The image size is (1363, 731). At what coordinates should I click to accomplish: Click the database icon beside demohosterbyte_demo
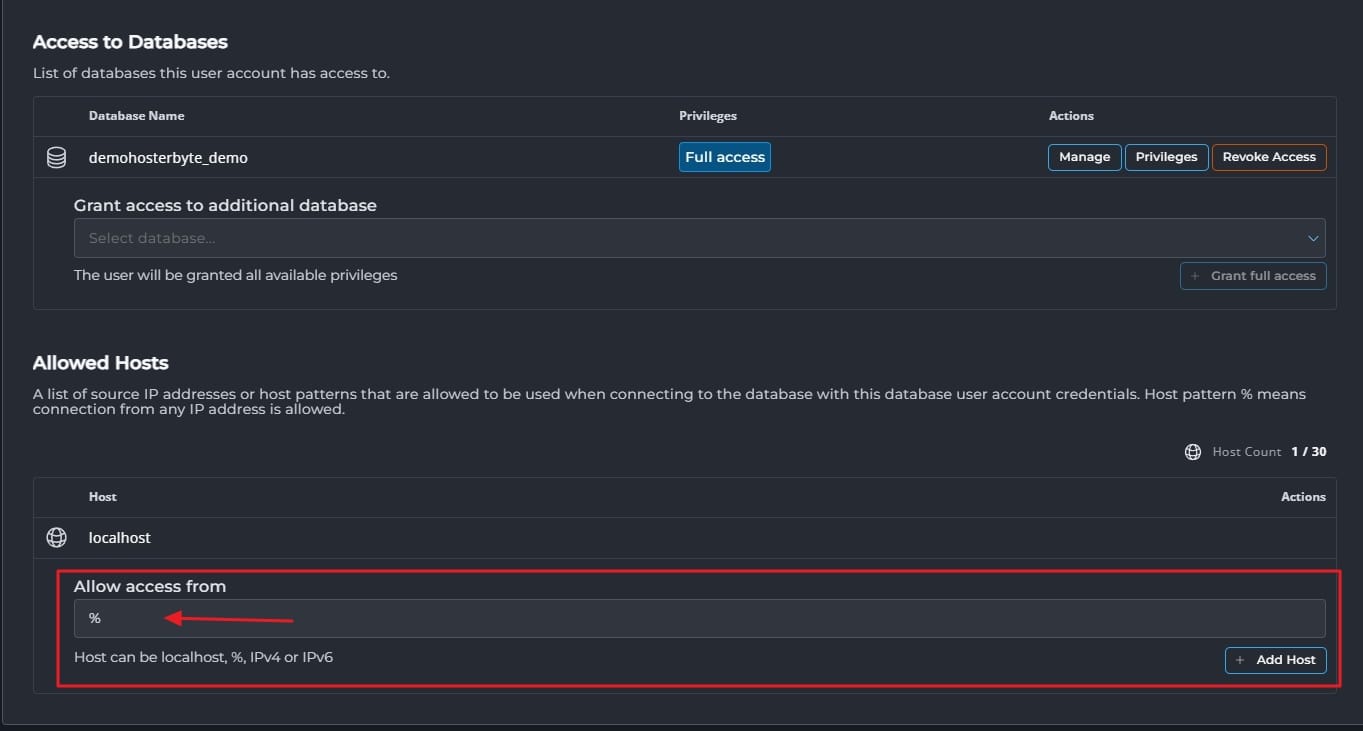[x=57, y=158]
